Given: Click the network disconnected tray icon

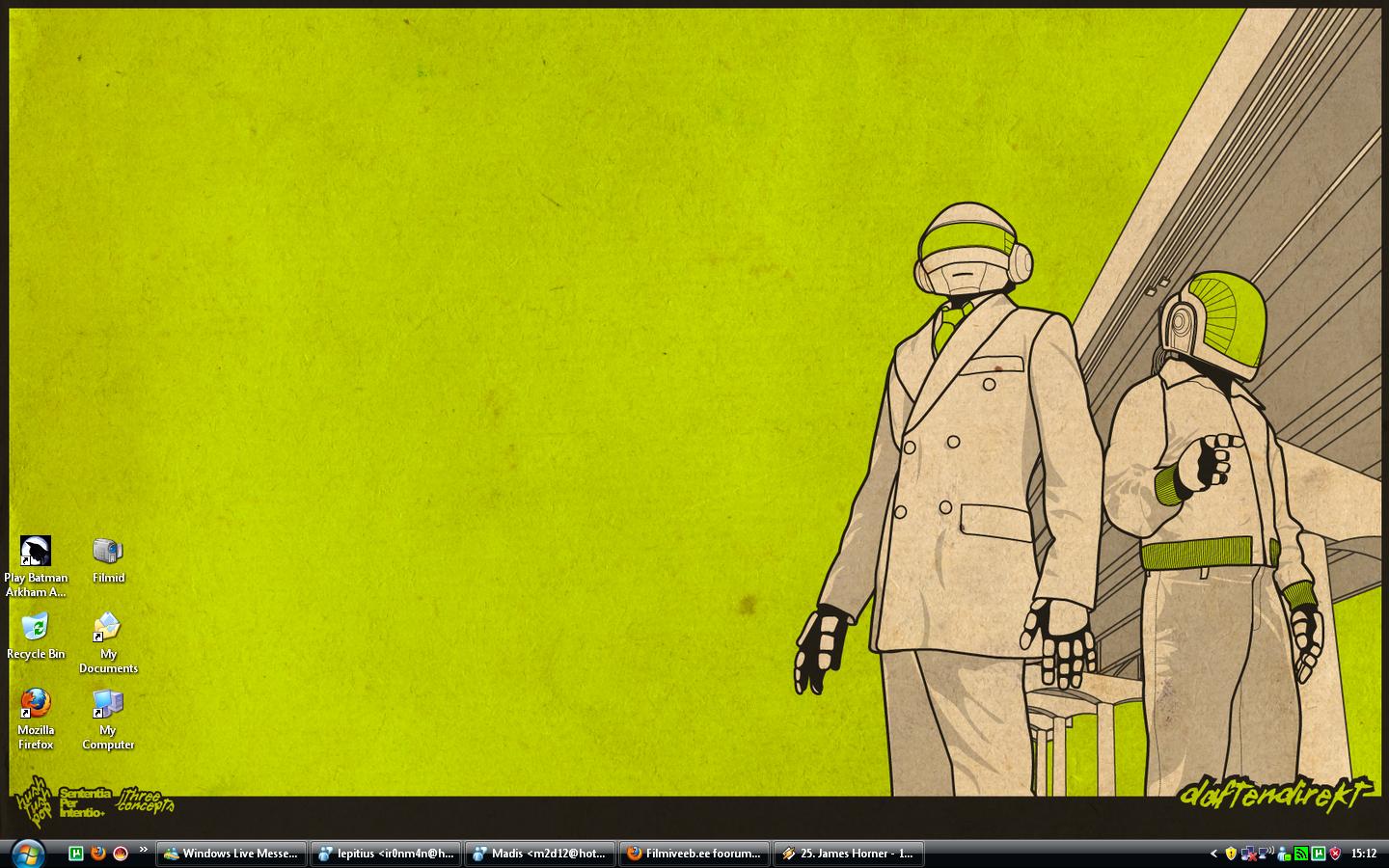Looking at the screenshot, I should pos(1249,854).
